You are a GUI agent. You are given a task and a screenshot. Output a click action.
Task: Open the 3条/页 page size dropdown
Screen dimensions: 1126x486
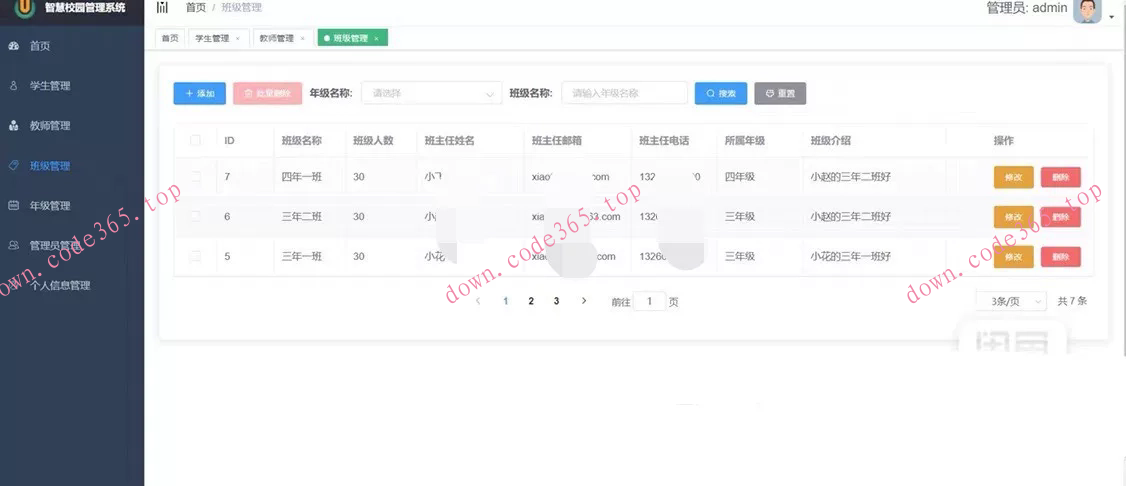pyautogui.click(x=1011, y=302)
